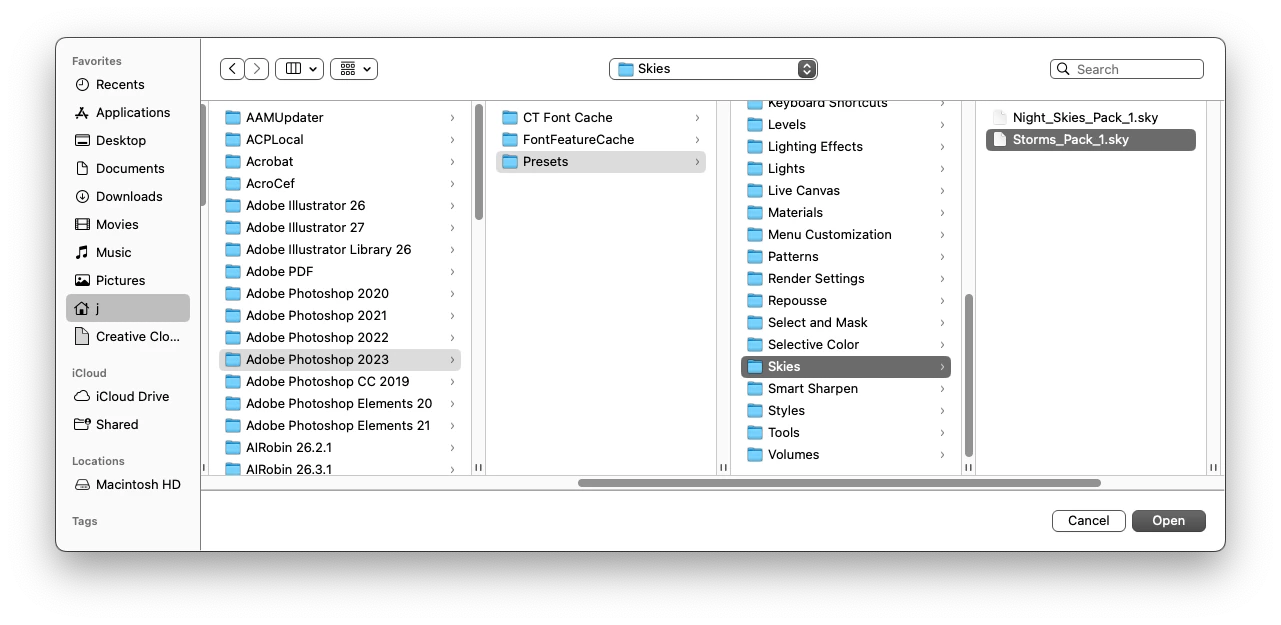Image resolution: width=1281 pixels, height=625 pixels.
Task: Select the Acrobat folder
Action: click(x=340, y=162)
